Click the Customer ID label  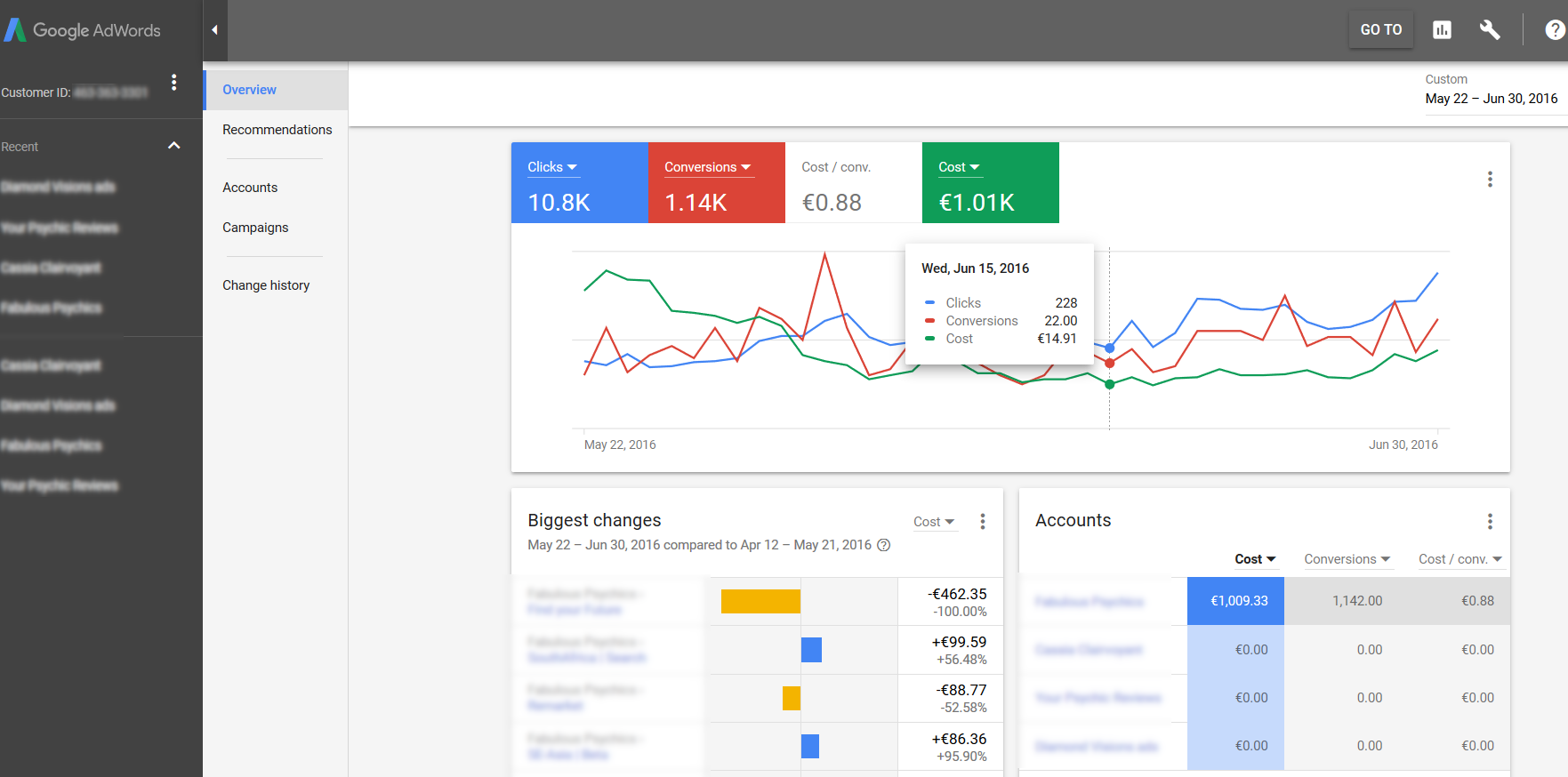pyautogui.click(x=36, y=92)
